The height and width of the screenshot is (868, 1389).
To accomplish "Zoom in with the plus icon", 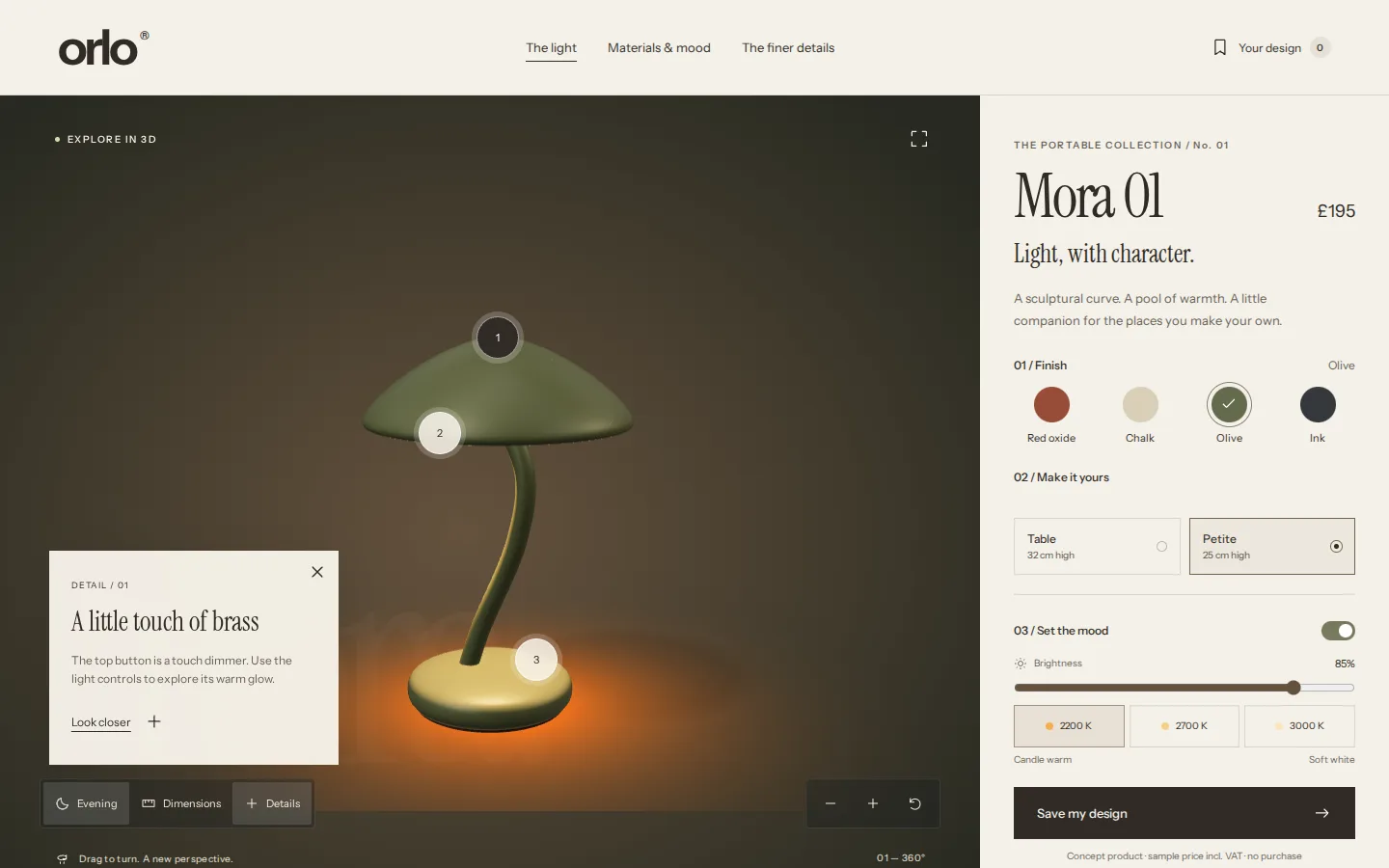I will pos(873,803).
